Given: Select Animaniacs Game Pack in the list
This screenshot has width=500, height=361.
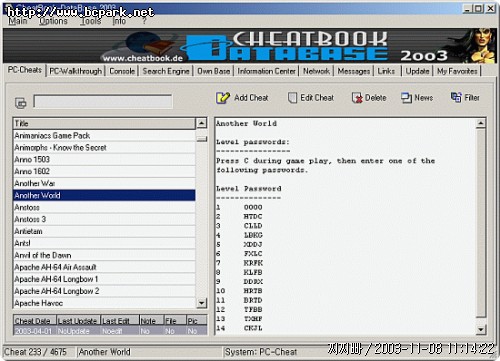Looking at the screenshot, I should 104,136.
